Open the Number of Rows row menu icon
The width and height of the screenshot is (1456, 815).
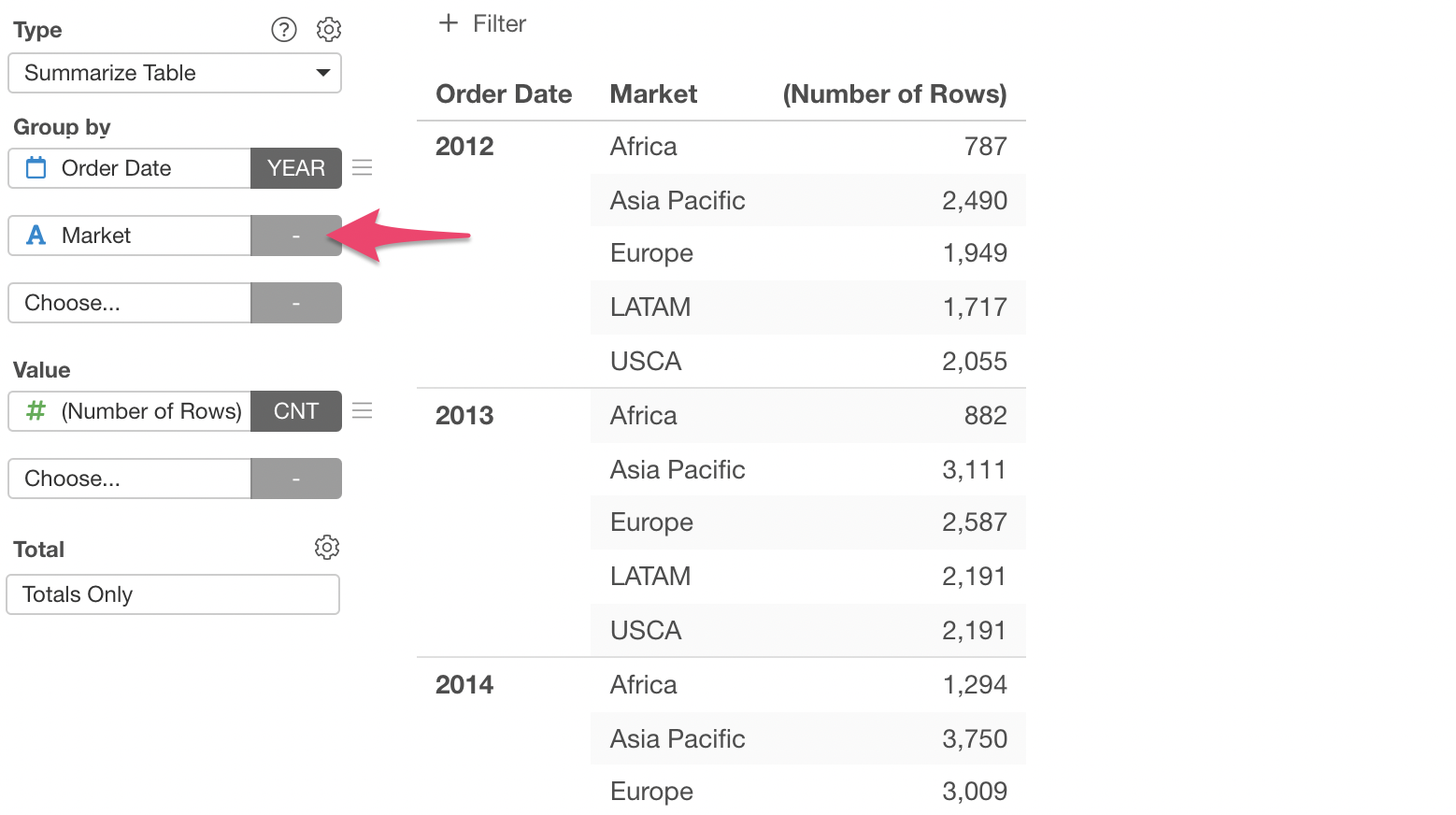pos(363,411)
